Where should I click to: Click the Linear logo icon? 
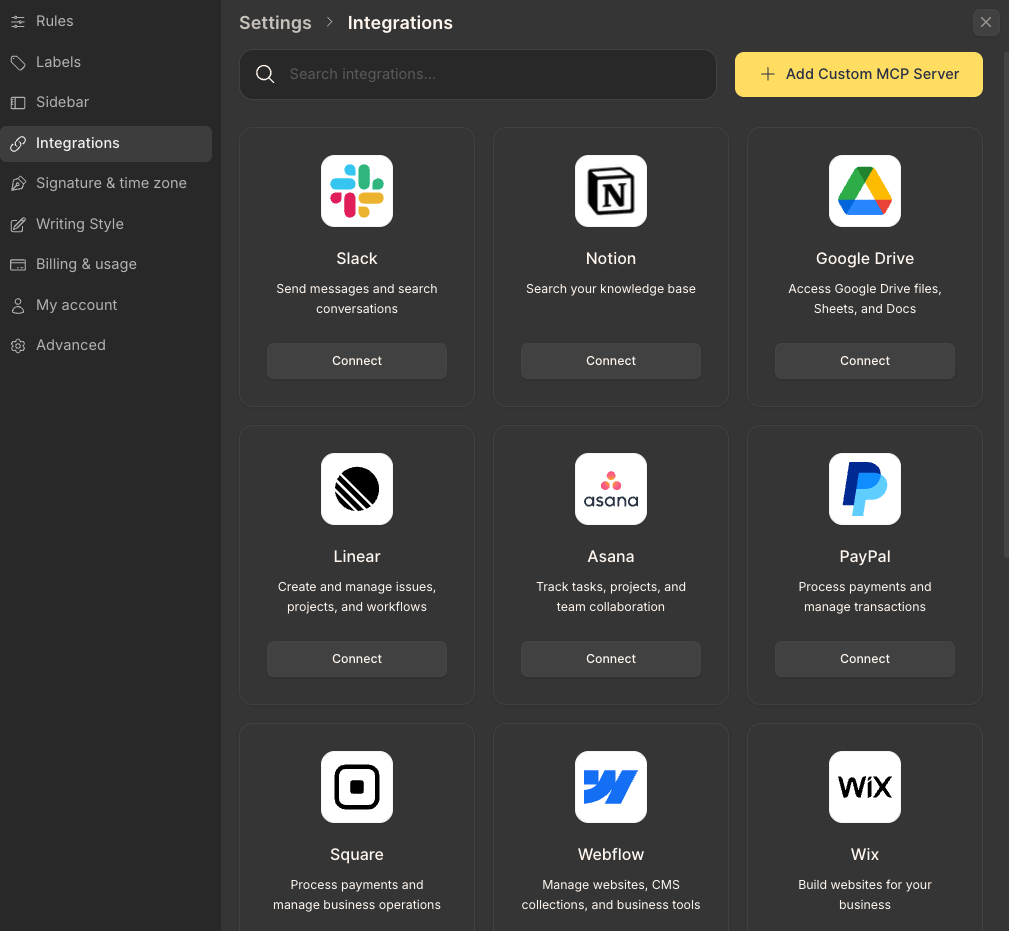[357, 489]
